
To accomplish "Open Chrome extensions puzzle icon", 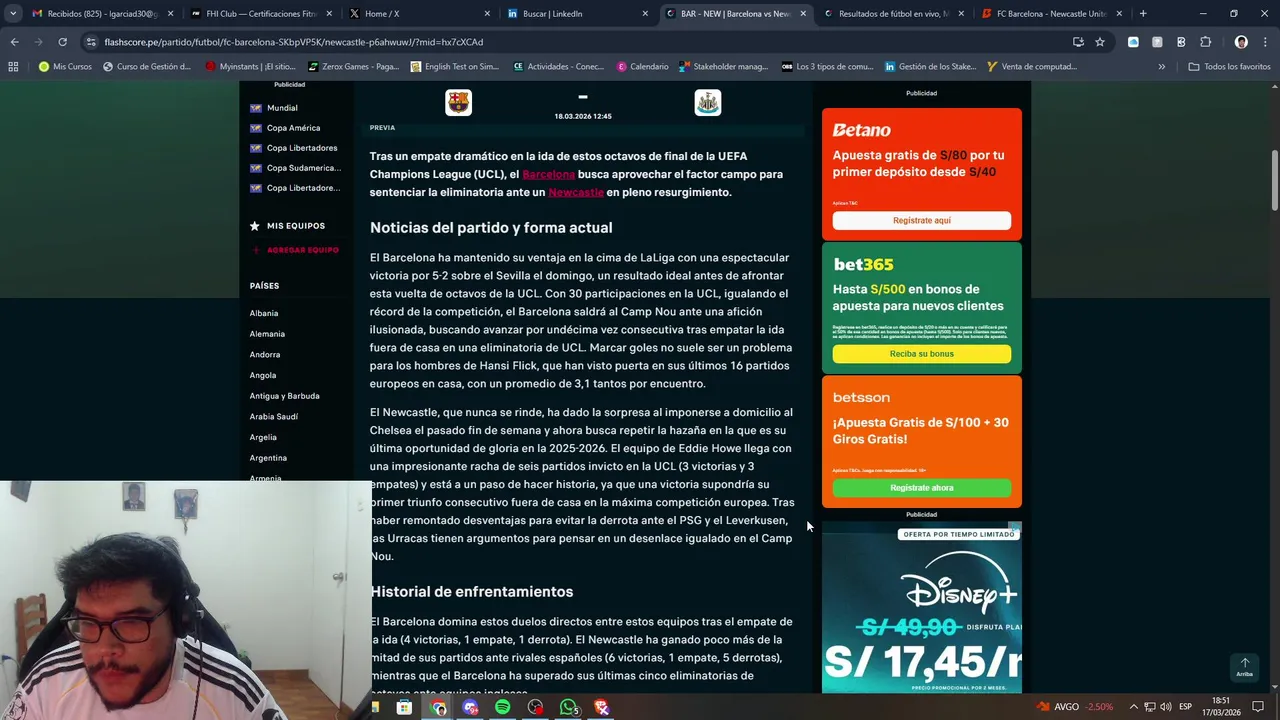I will tap(1205, 42).
